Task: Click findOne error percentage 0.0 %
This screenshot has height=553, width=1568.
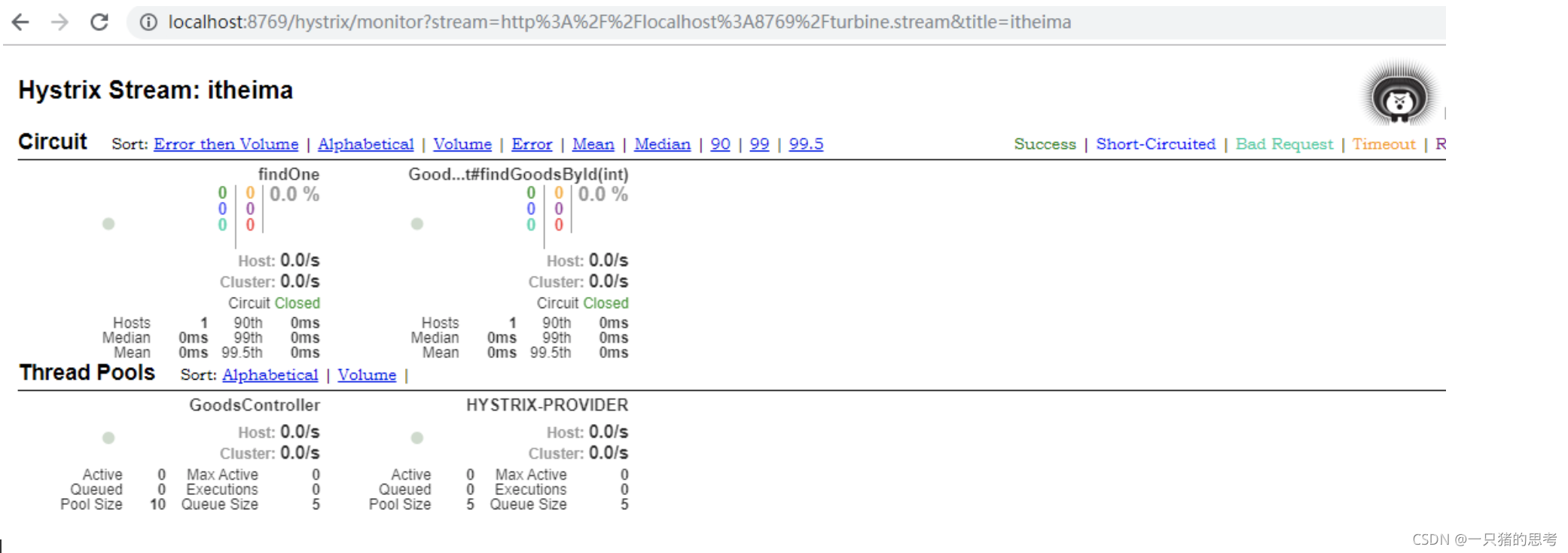Action: (x=294, y=194)
